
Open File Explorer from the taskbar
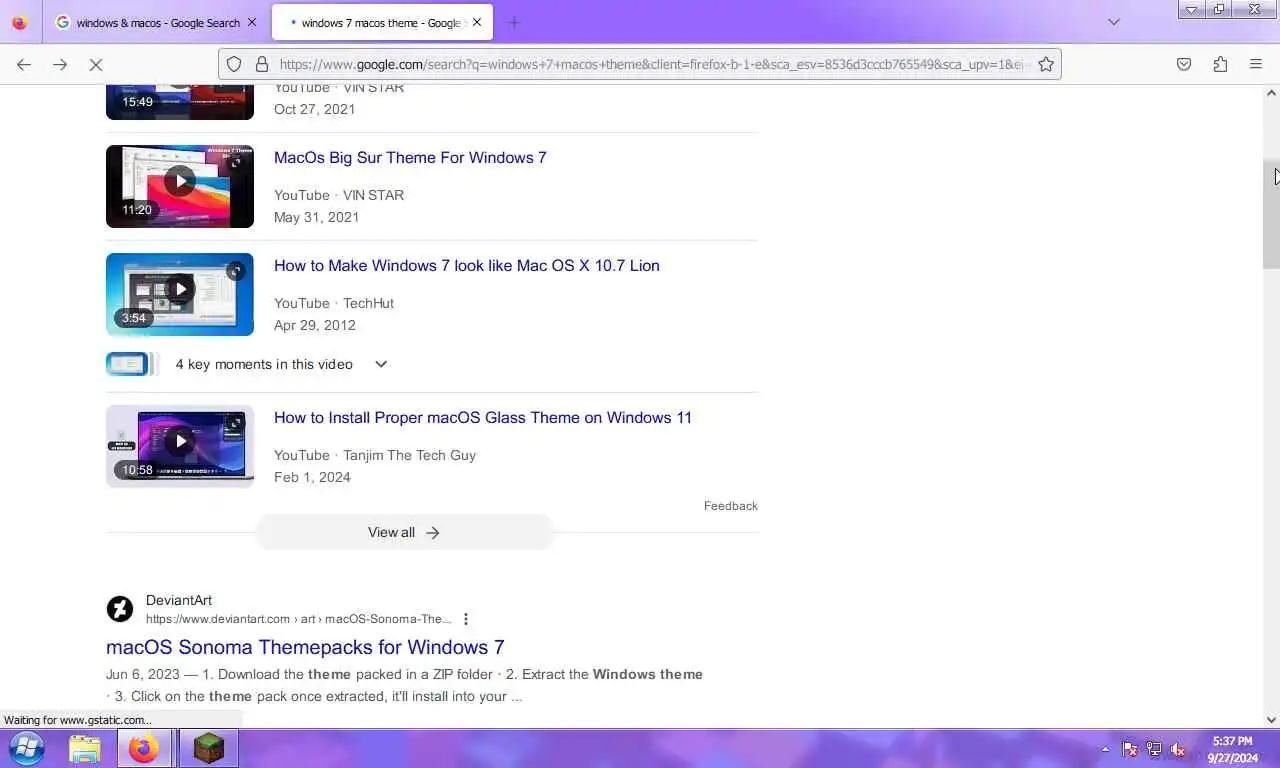pos(85,749)
